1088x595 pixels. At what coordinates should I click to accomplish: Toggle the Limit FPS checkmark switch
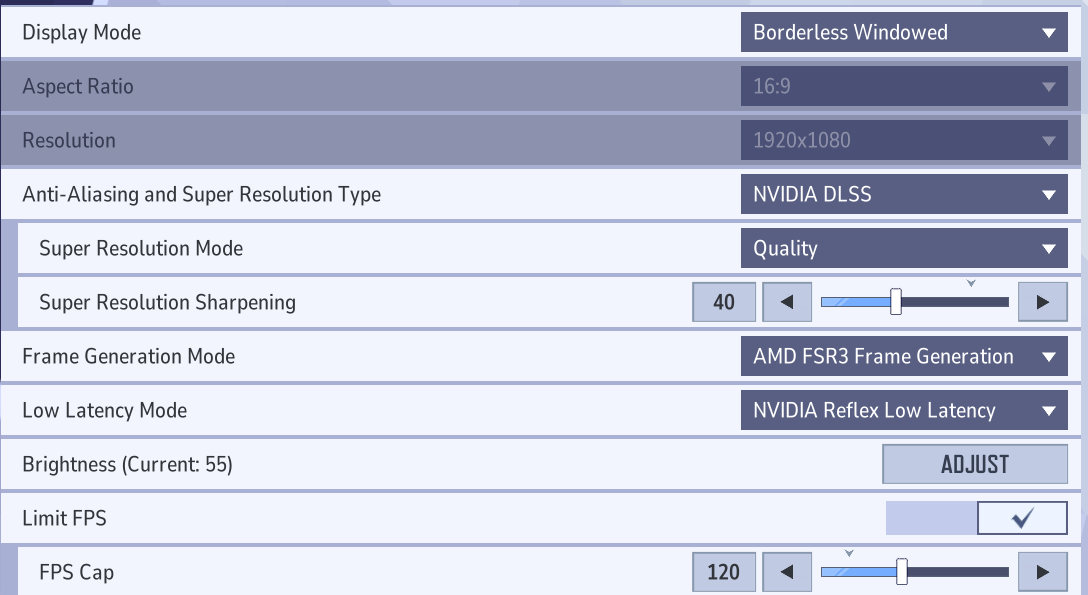click(x=1022, y=518)
